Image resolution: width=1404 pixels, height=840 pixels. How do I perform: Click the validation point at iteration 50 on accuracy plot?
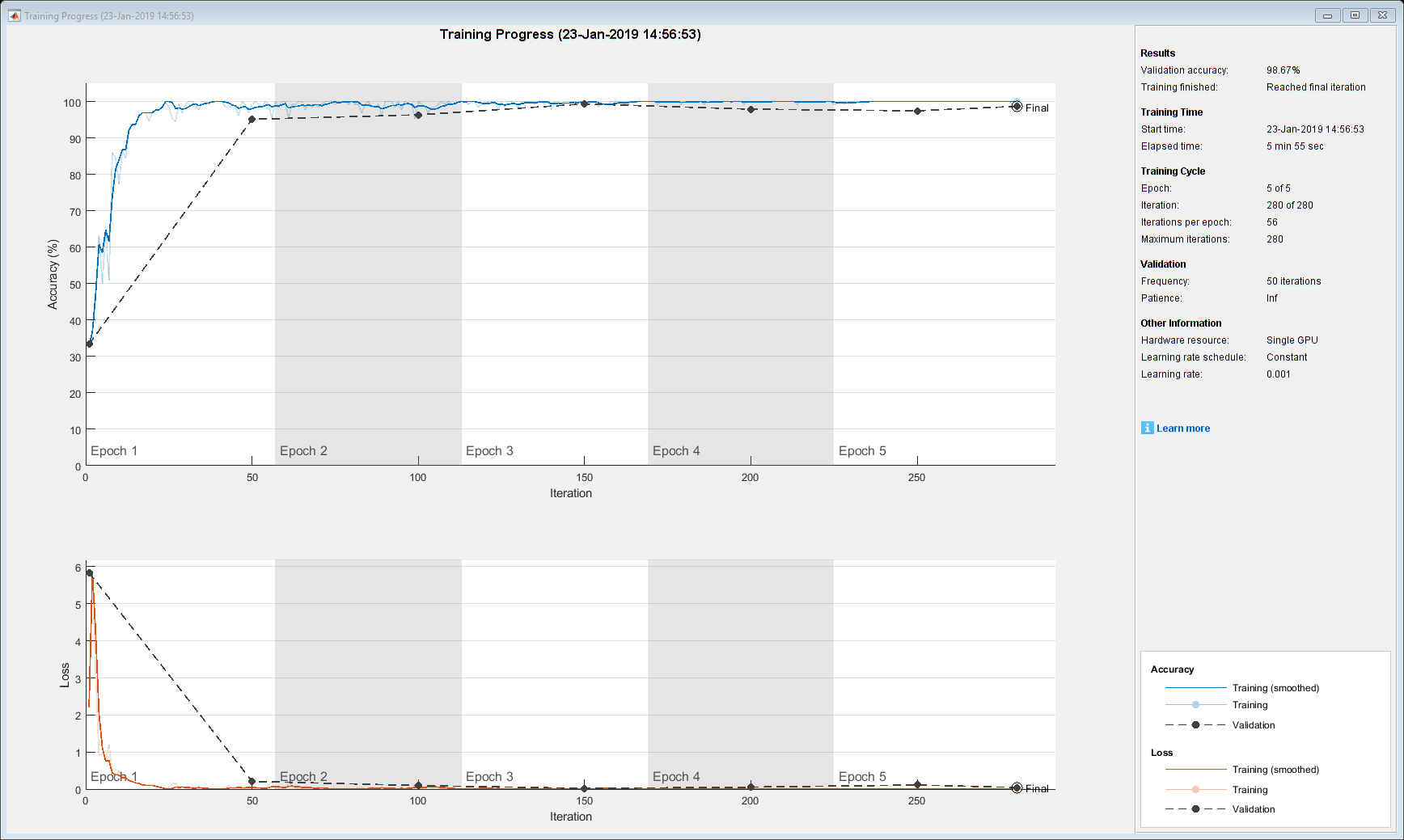click(x=252, y=120)
